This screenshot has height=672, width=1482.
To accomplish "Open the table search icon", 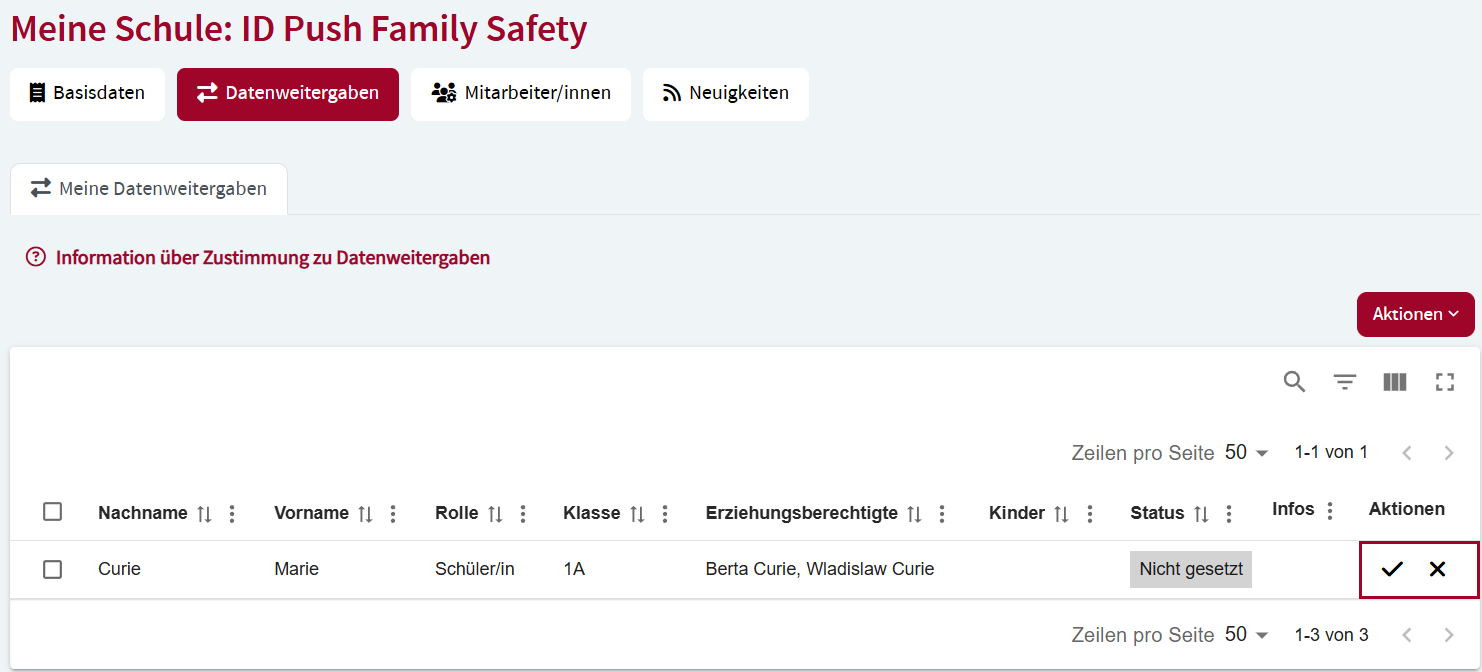I will pos(1295,382).
